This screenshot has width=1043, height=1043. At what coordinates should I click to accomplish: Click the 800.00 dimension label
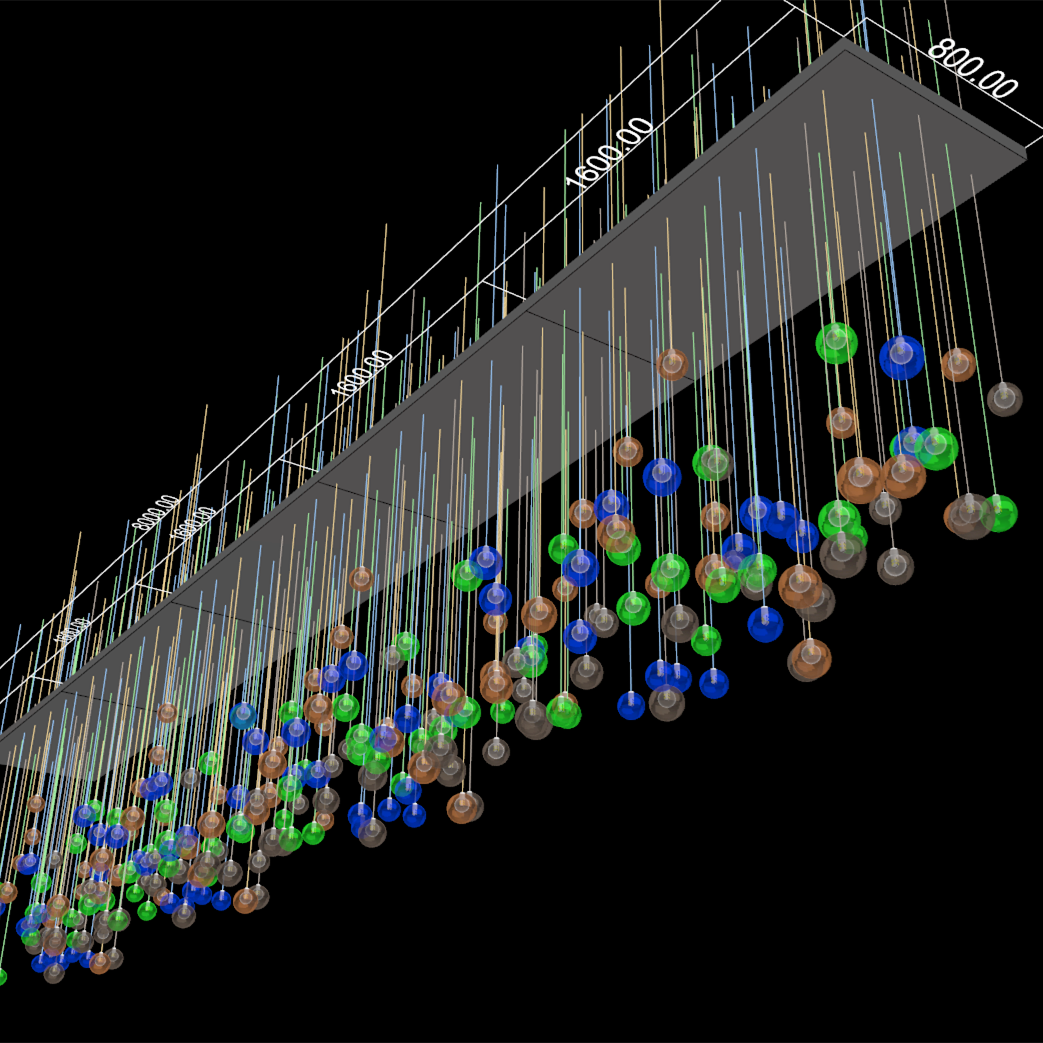click(971, 70)
